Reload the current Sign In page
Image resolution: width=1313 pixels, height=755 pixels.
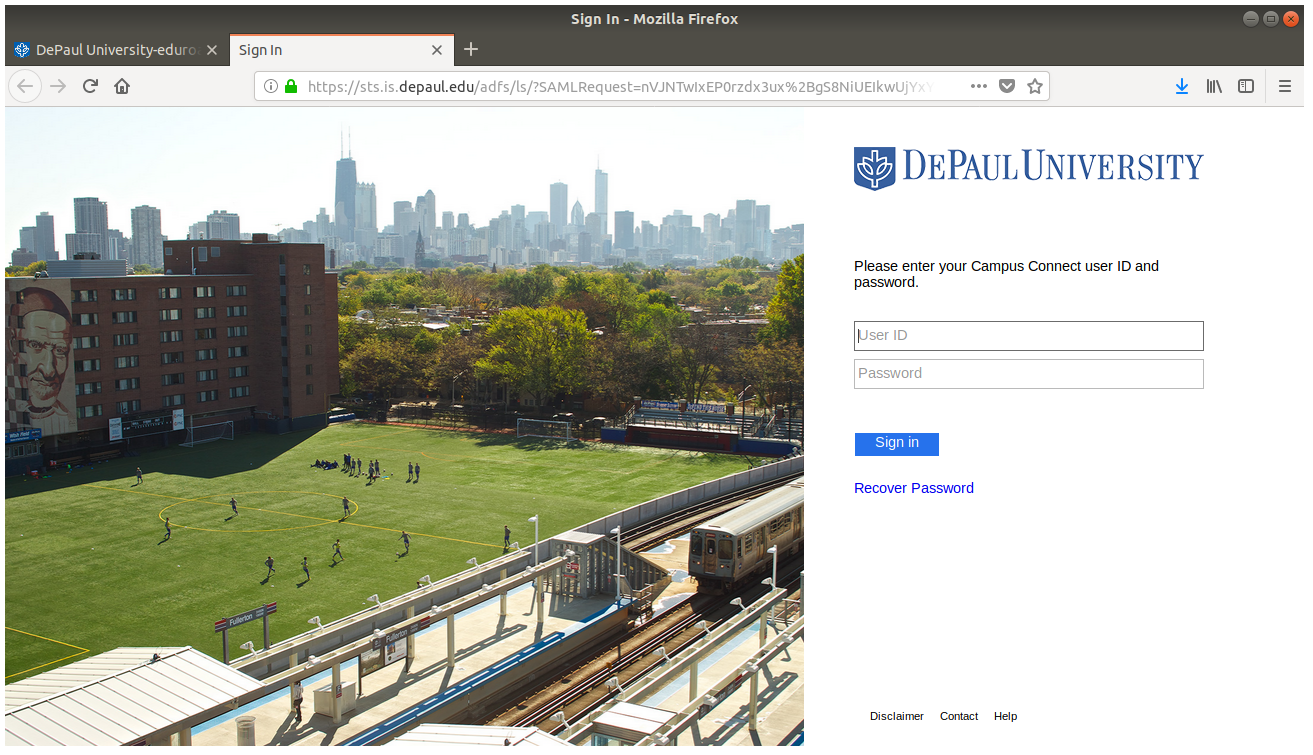(x=90, y=87)
